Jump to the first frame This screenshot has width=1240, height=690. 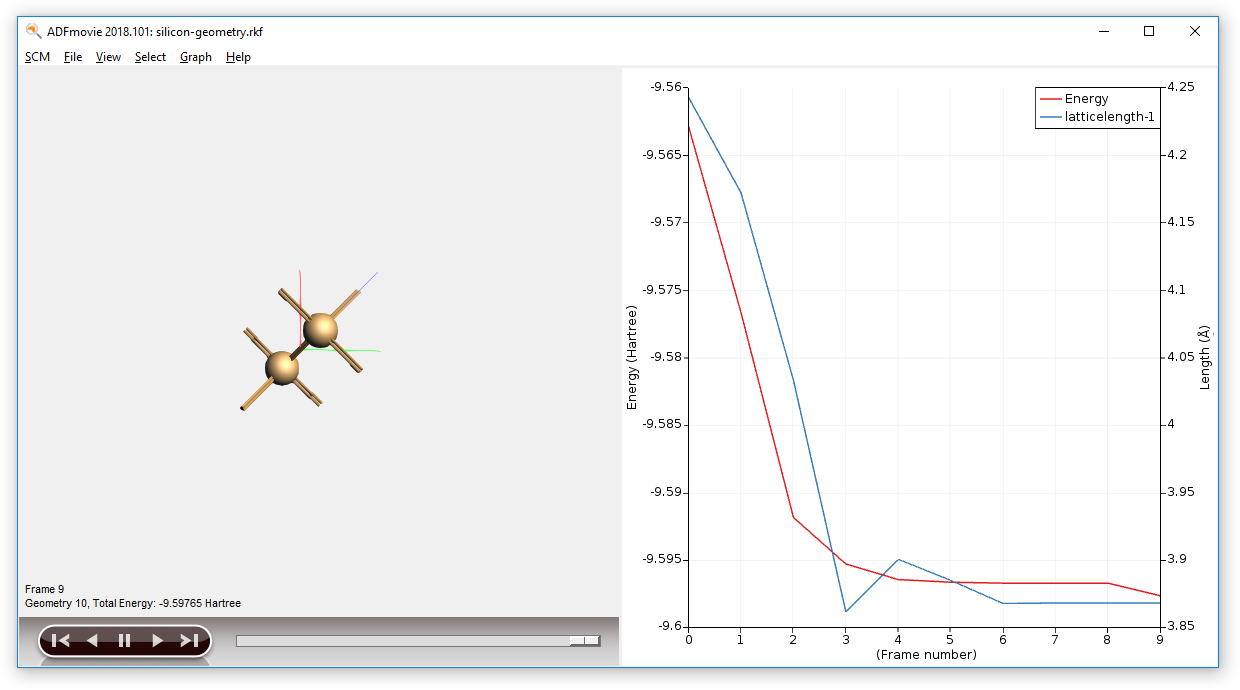coord(60,641)
